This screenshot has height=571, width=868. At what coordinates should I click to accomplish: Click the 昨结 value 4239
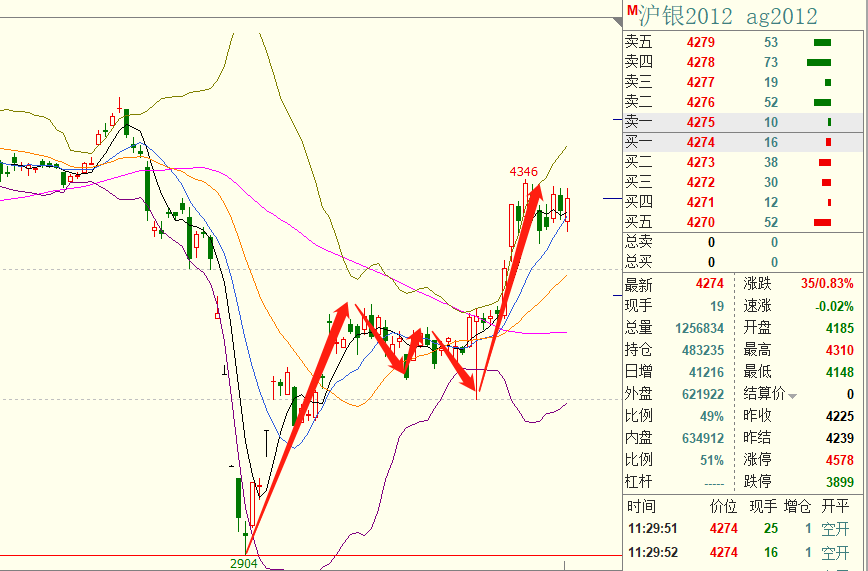point(840,438)
